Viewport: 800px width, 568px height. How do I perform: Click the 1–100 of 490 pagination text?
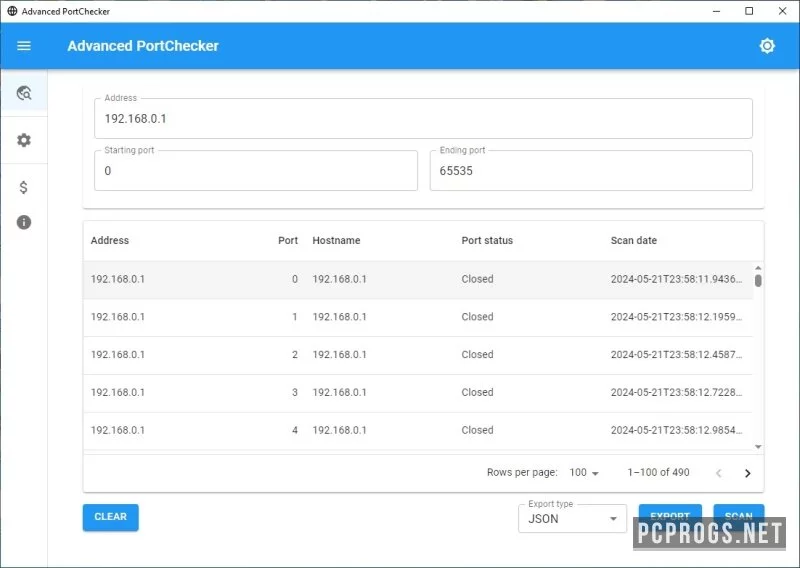click(x=658, y=473)
